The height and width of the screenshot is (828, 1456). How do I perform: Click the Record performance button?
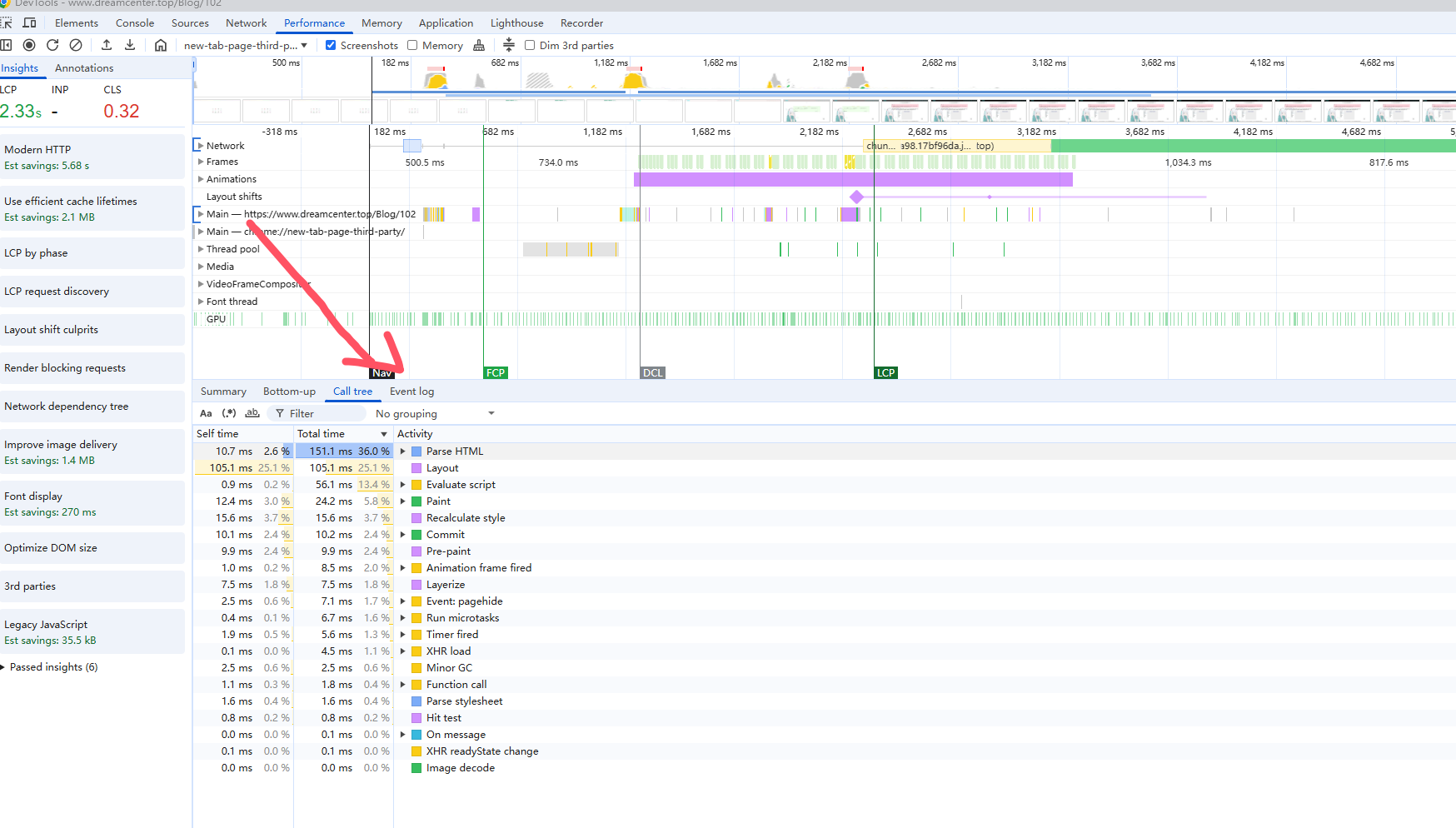pos(29,45)
